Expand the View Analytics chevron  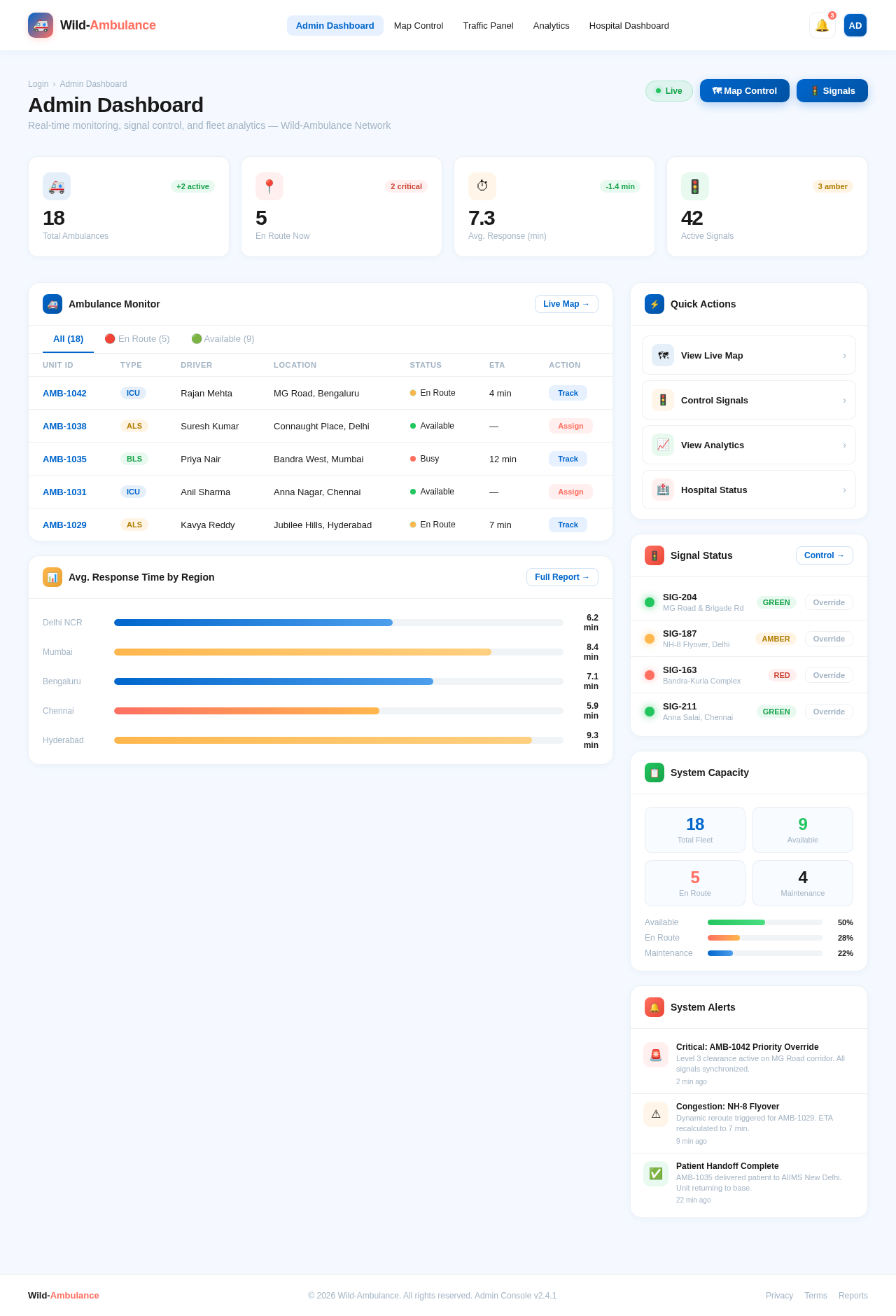tap(844, 445)
